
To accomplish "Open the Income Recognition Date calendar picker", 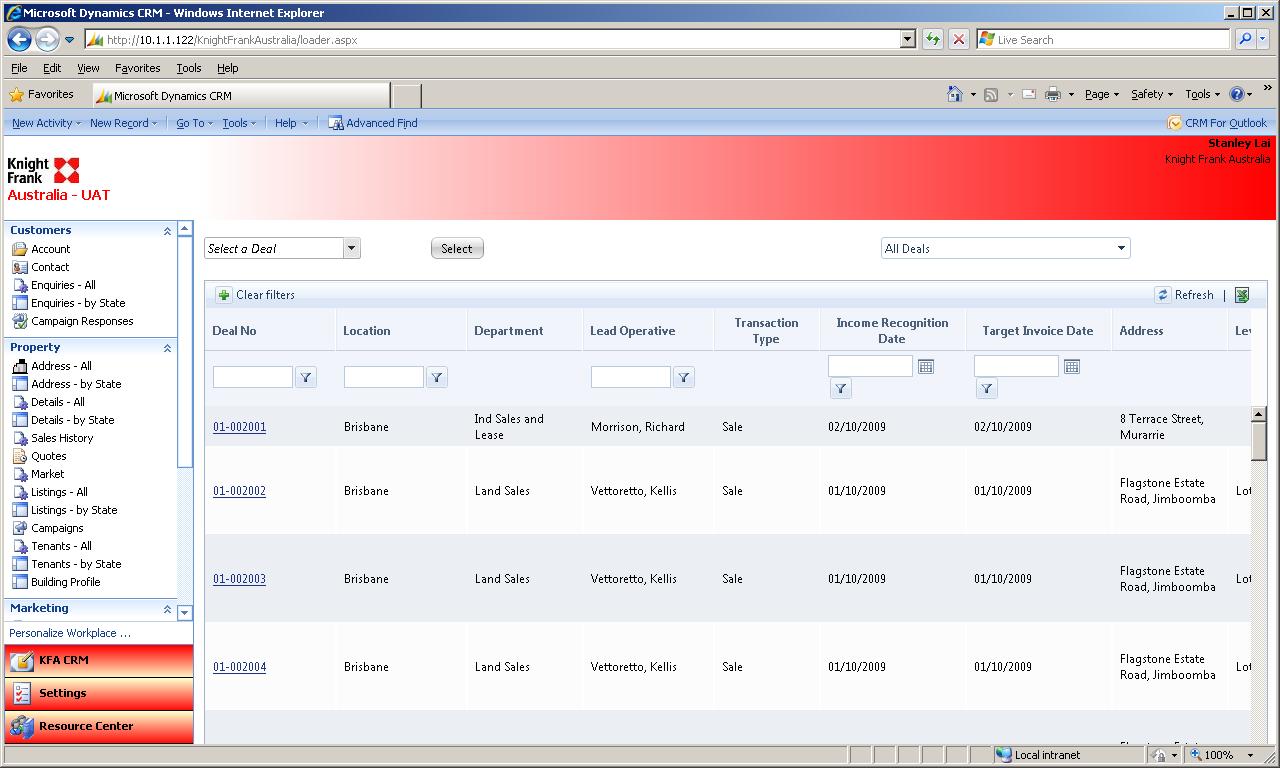I will pyautogui.click(x=926, y=367).
